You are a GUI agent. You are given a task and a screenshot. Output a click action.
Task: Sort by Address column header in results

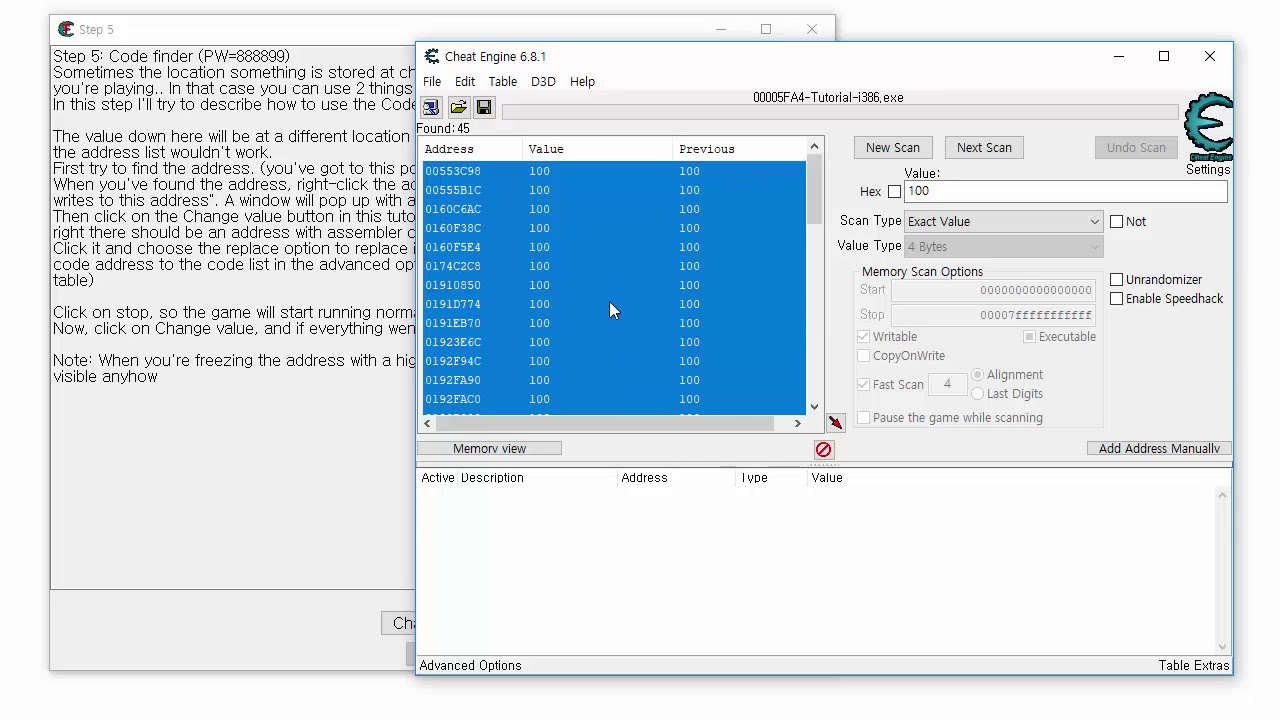tap(472, 149)
